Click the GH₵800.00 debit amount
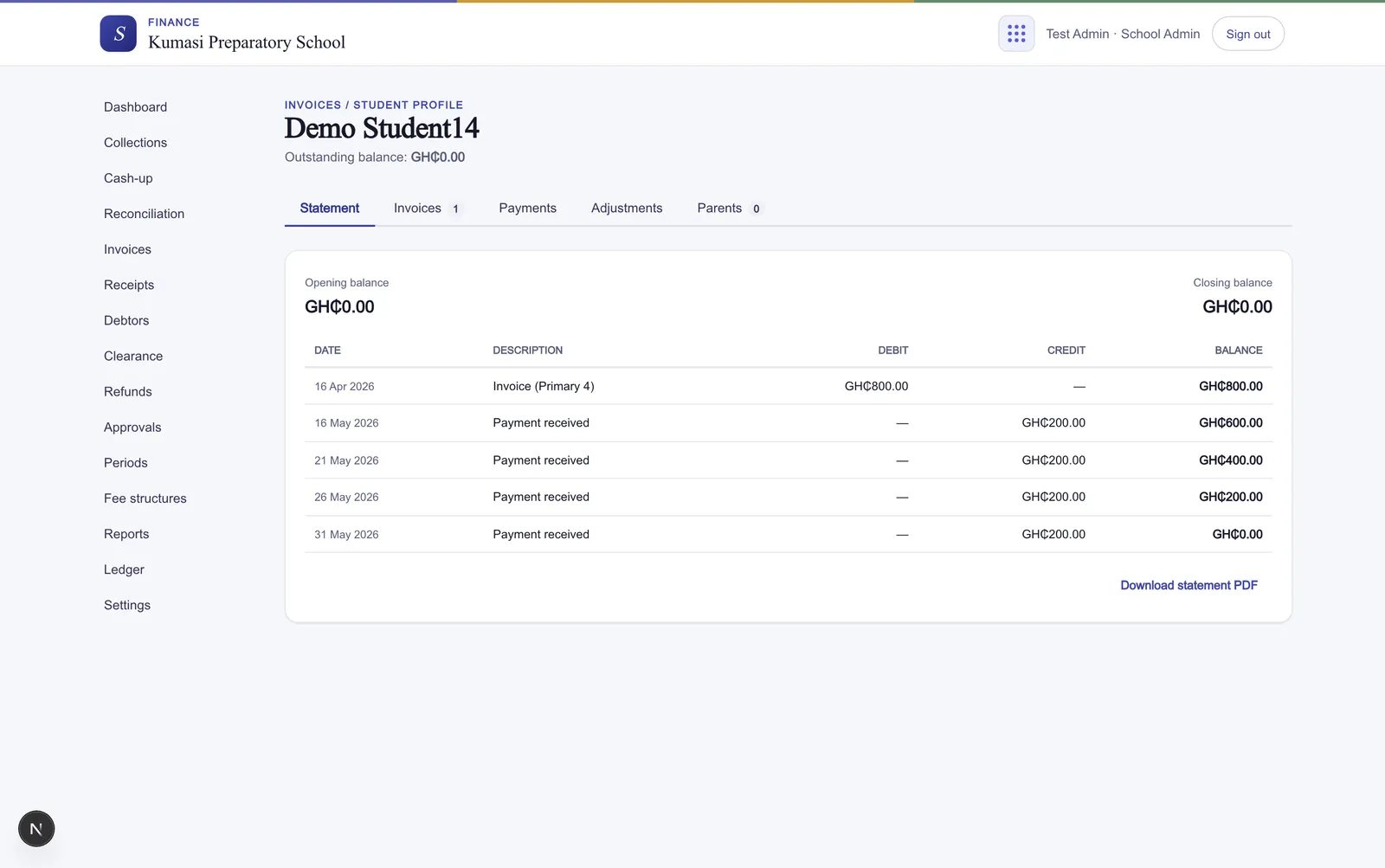Viewport: 1385px width, 868px height. [x=876, y=386]
